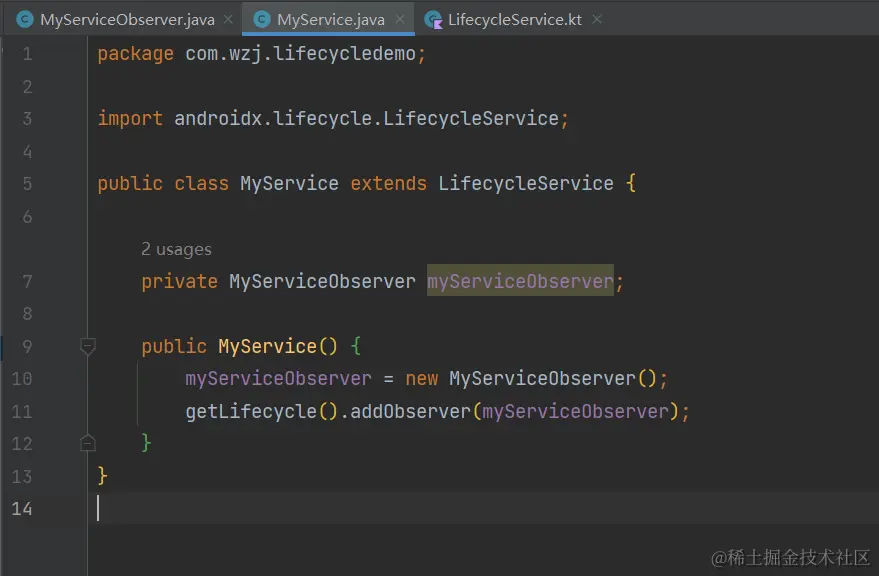The width and height of the screenshot is (879, 576).
Task: Click the 'extends' keyword on line 5
Action: [388, 183]
